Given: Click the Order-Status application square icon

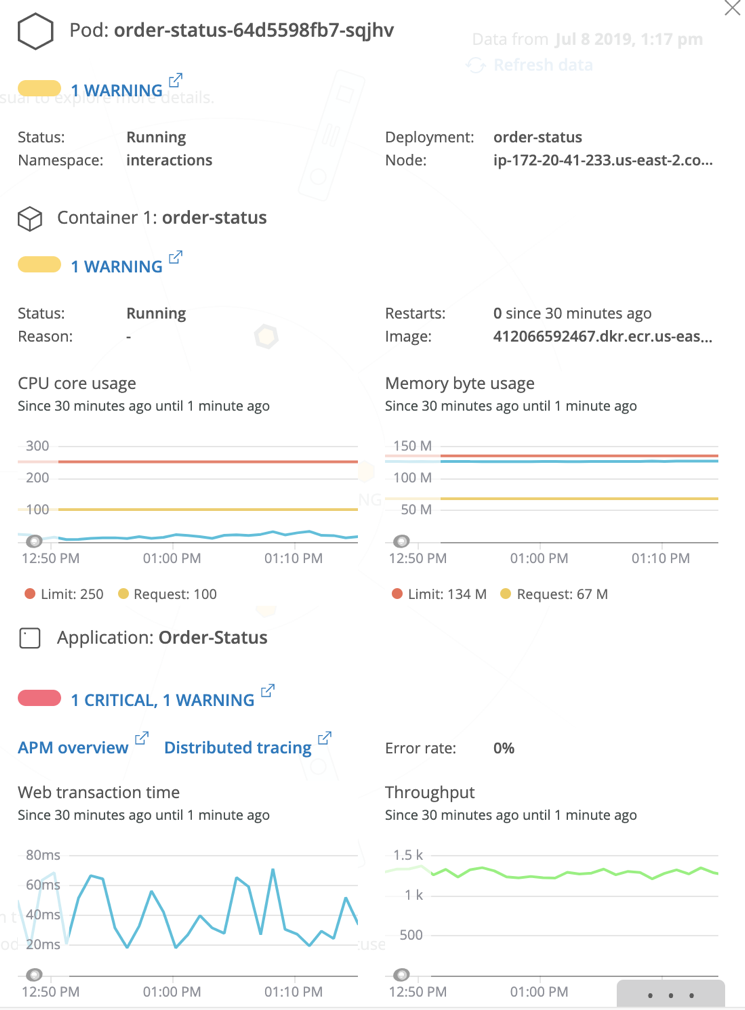Looking at the screenshot, I should tap(30, 638).
